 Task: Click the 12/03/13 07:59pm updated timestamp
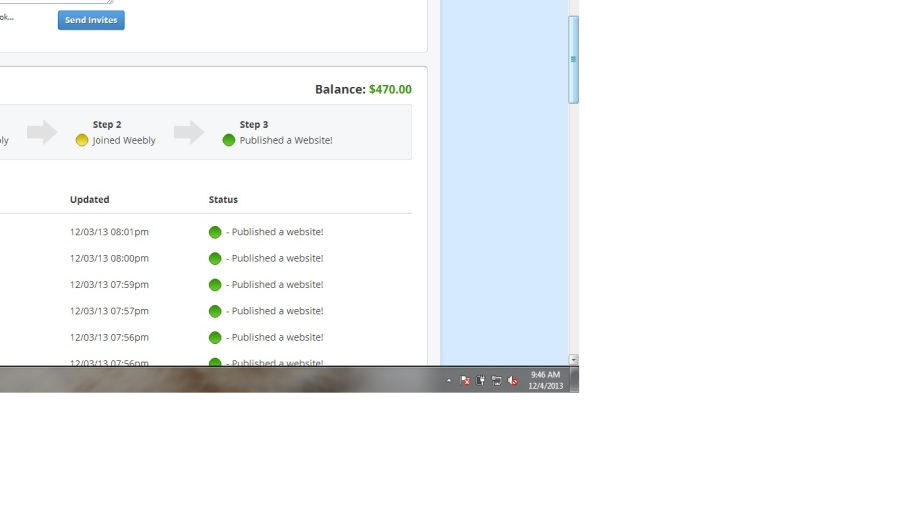tap(109, 285)
